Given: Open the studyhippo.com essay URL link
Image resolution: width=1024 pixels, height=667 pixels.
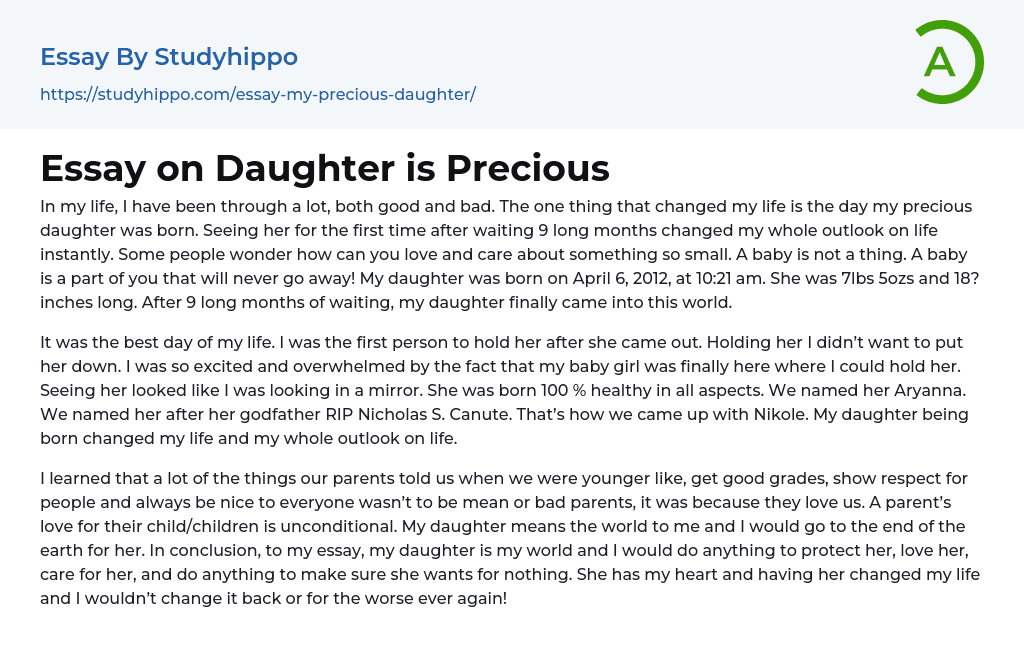Looking at the screenshot, I should [258, 94].
